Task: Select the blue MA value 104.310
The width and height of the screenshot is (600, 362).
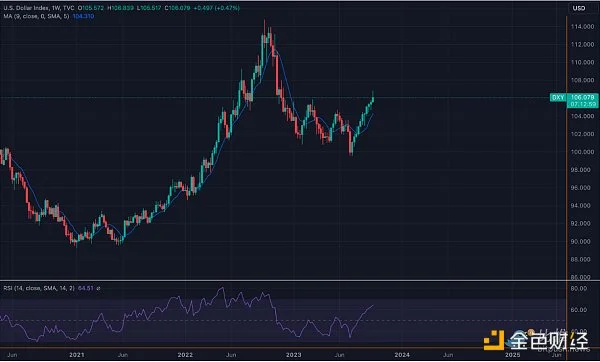Action: [83, 16]
